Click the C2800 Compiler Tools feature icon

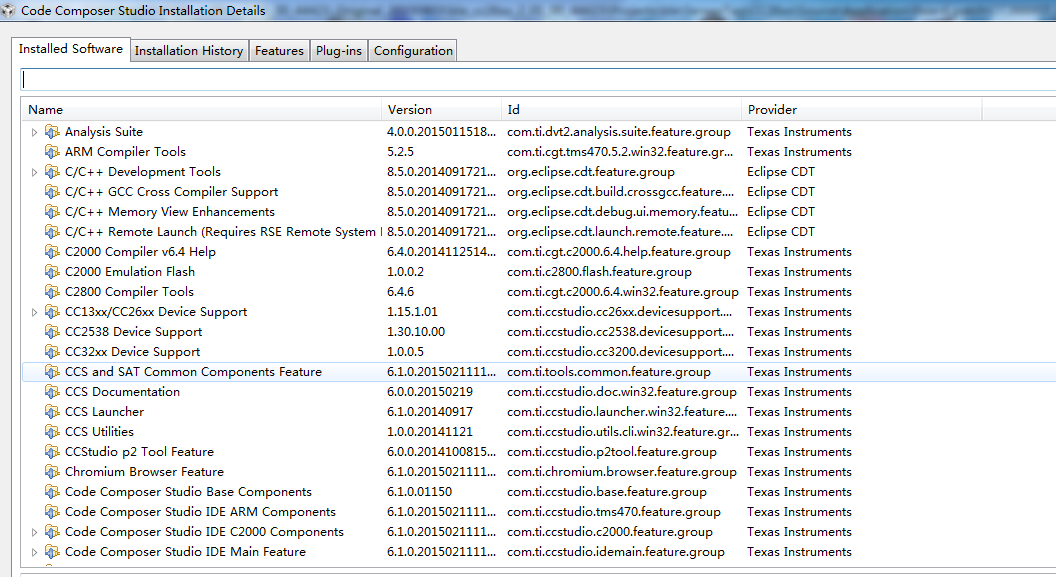pos(53,292)
